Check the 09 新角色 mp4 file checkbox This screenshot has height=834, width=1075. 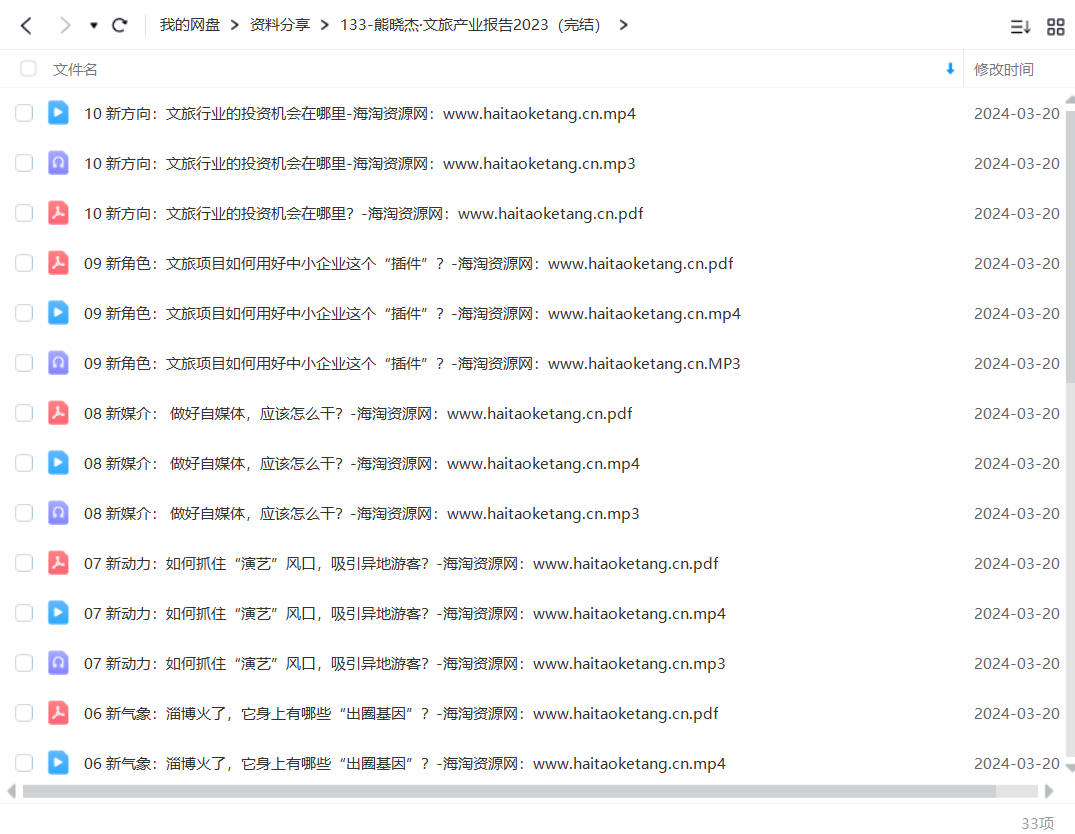pos(24,313)
